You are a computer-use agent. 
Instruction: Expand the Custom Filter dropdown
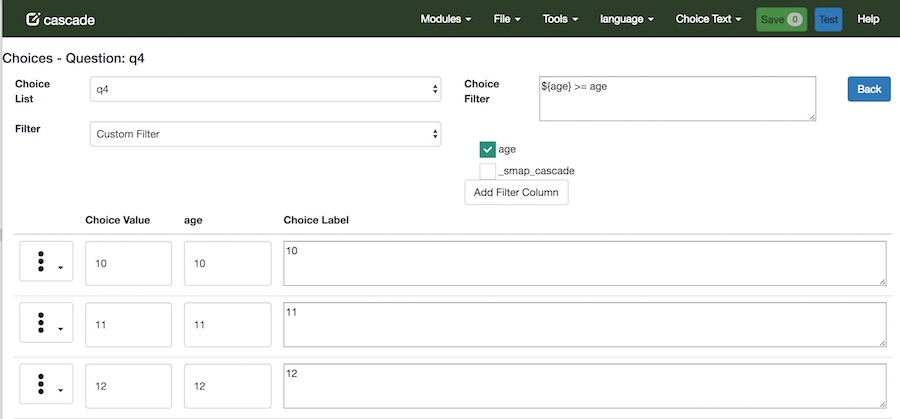tap(265, 133)
